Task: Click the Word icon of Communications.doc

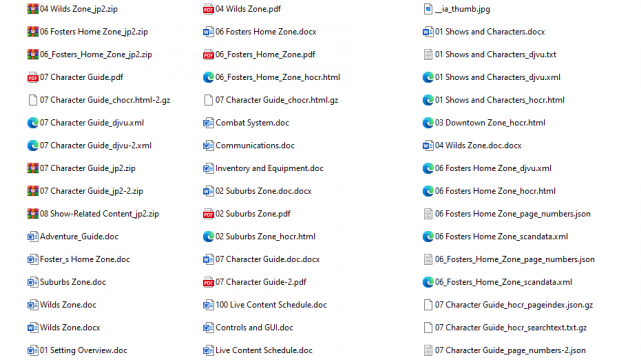Action: 208,145
